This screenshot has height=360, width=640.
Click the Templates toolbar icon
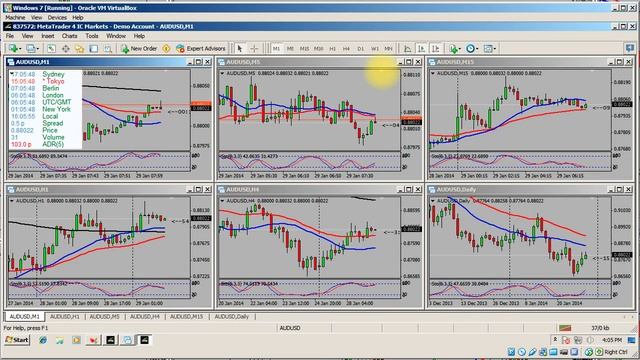(488, 49)
